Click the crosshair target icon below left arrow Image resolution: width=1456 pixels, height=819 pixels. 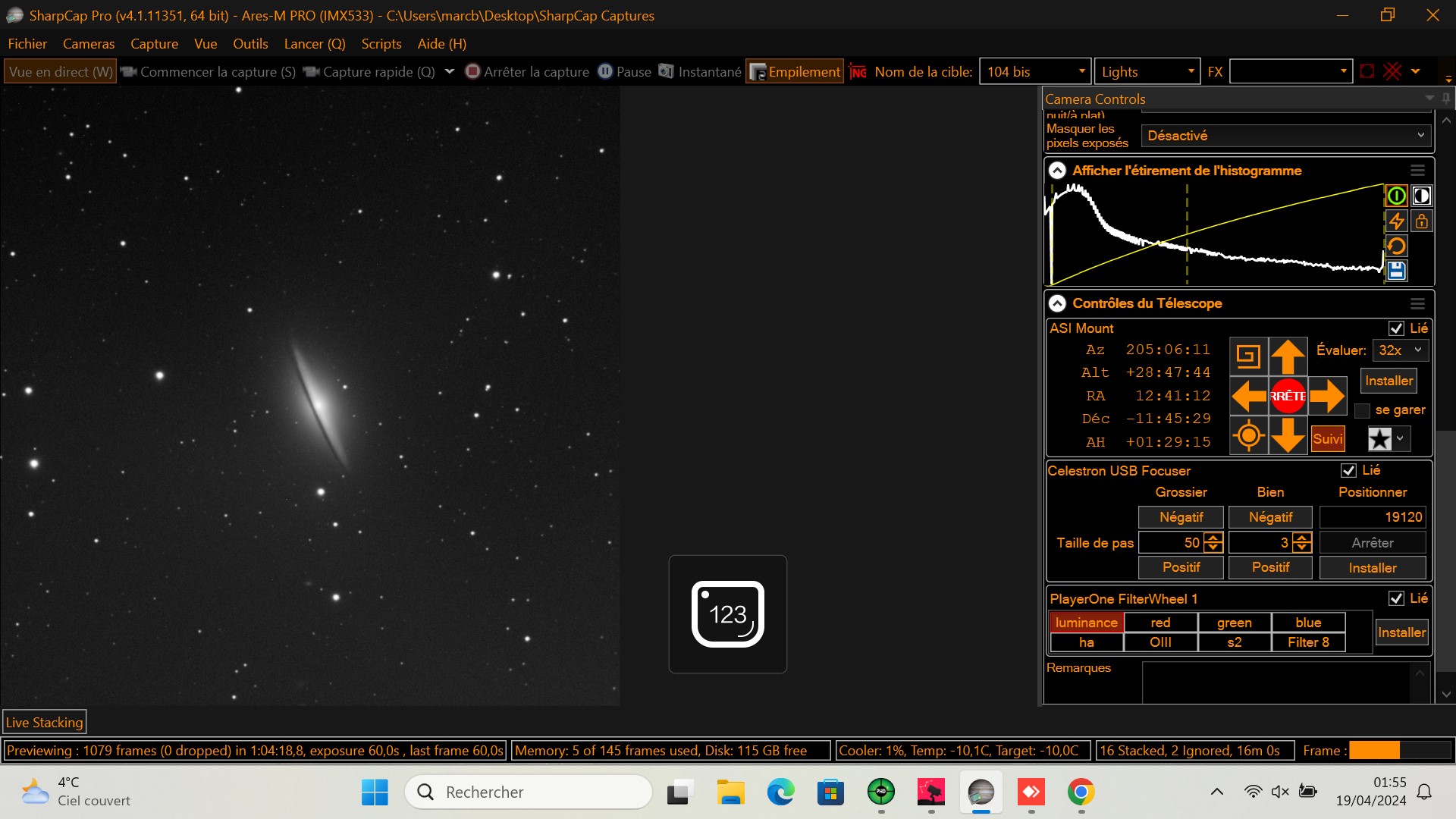pos(1248,436)
